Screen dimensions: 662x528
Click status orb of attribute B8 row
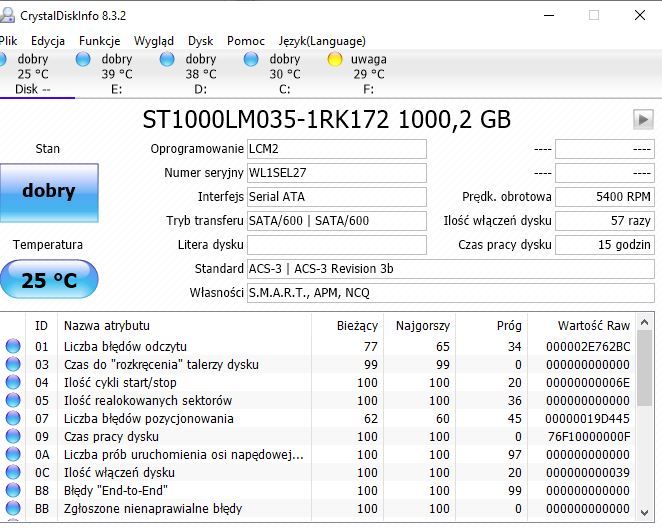pos(13,490)
